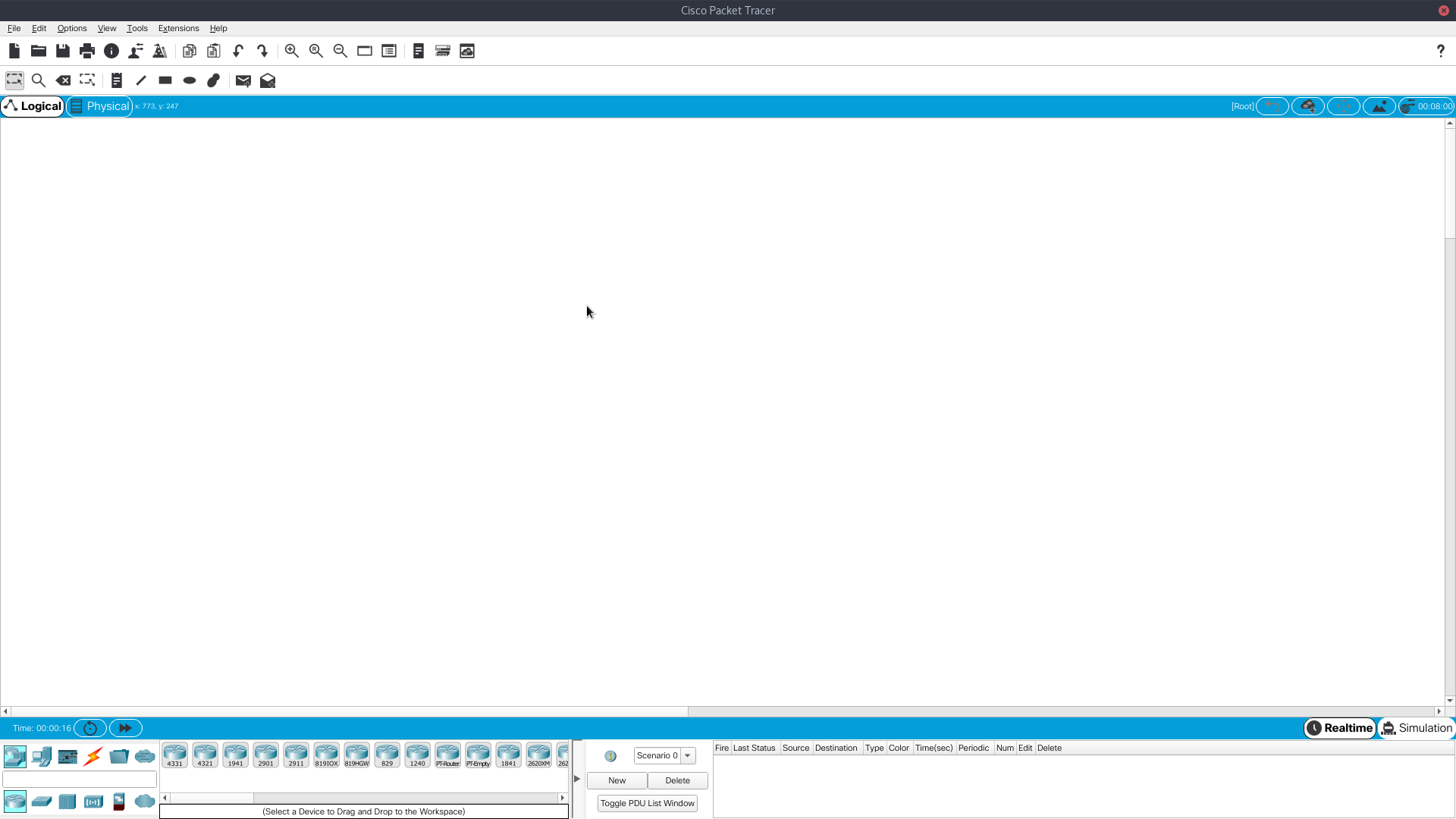The height and width of the screenshot is (819, 1456).
Task: Open the Extensions menu
Action: point(179,28)
